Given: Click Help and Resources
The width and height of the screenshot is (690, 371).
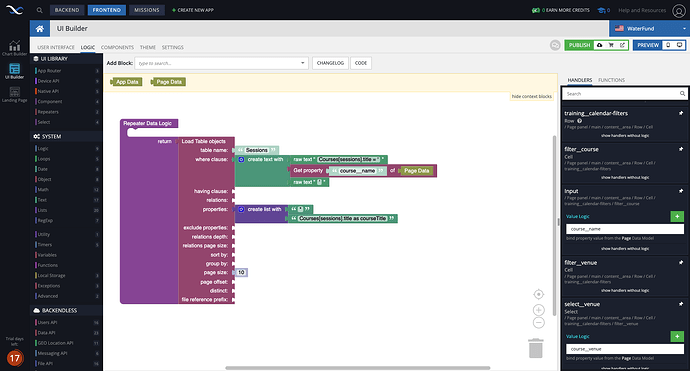Looking at the screenshot, I should (x=642, y=10).
